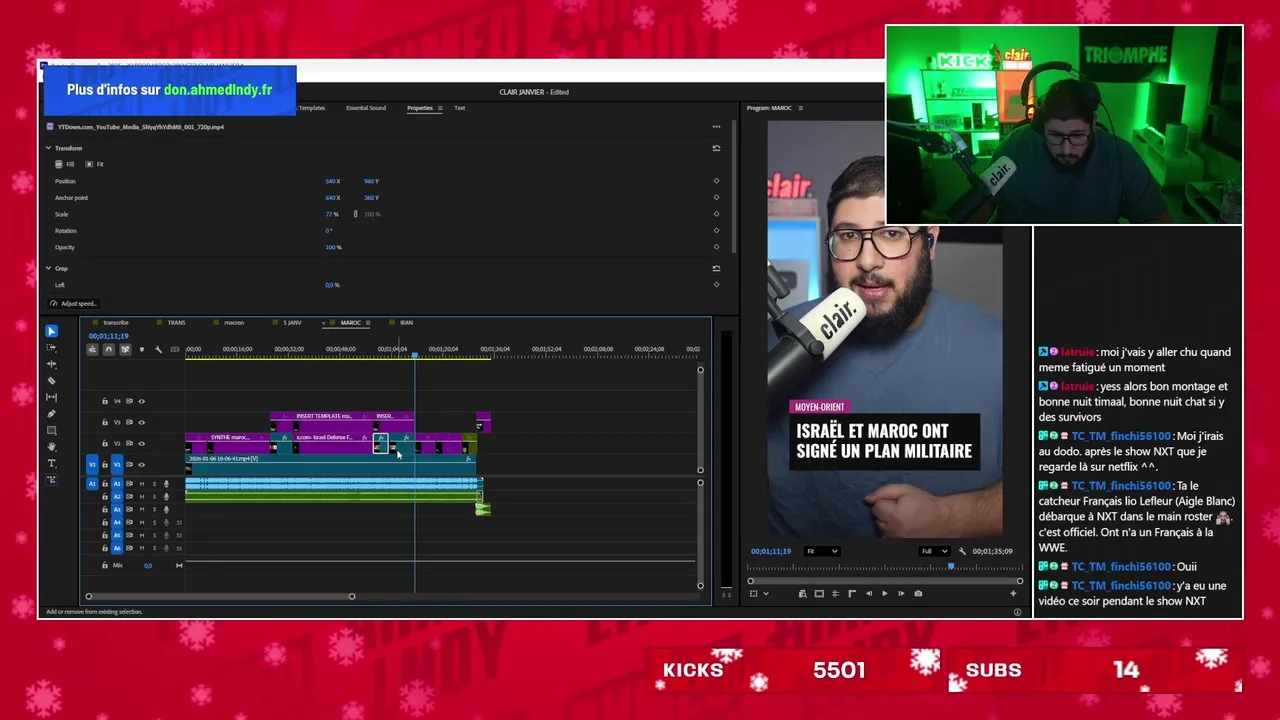Select the Type tool
This screenshot has width=1280, height=720.
pyautogui.click(x=52, y=463)
